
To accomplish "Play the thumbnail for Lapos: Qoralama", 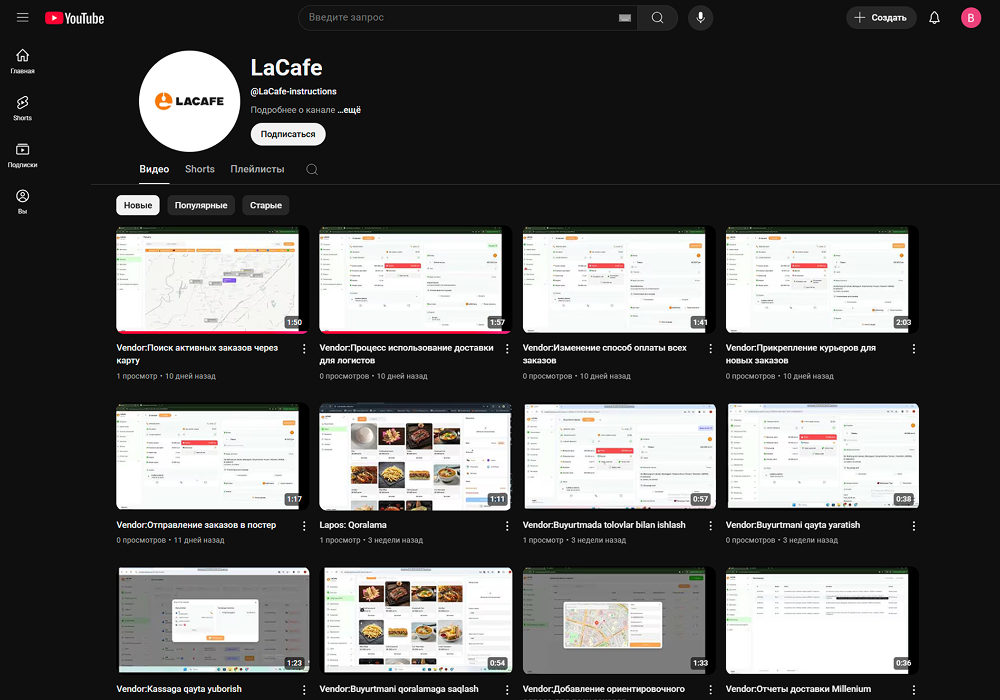I will [x=416, y=456].
